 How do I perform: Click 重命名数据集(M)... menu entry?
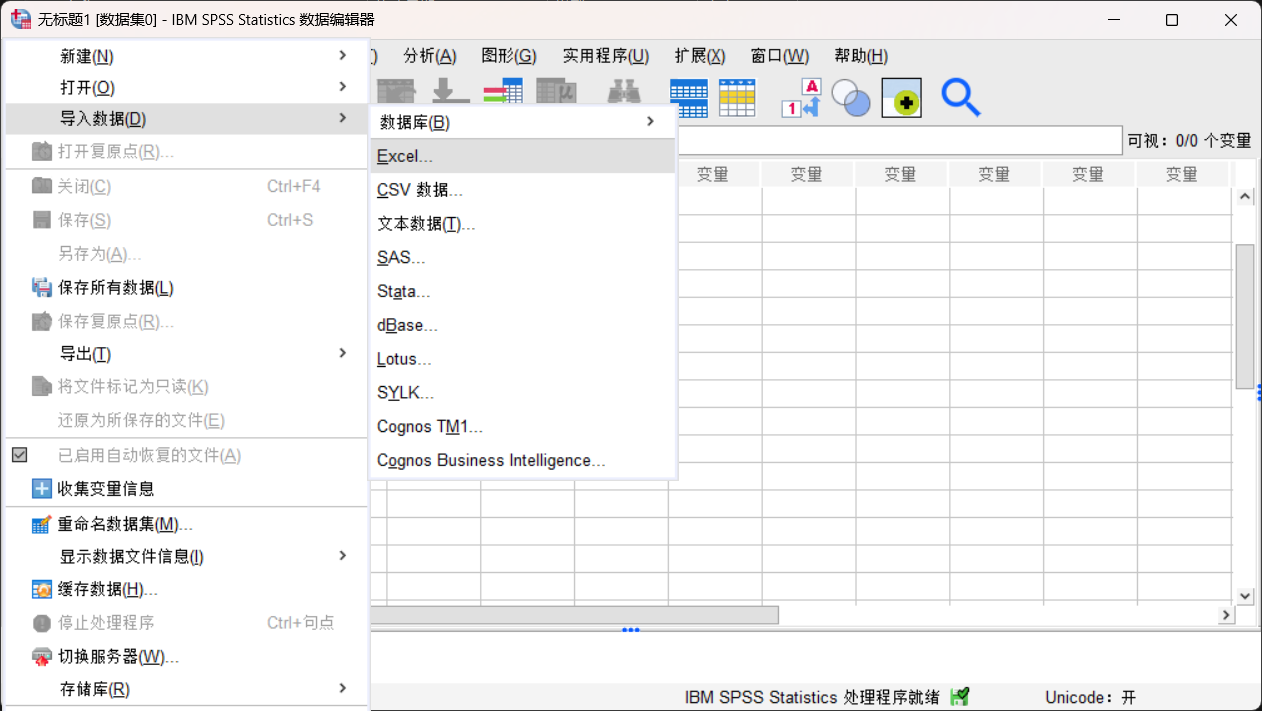(x=188, y=524)
